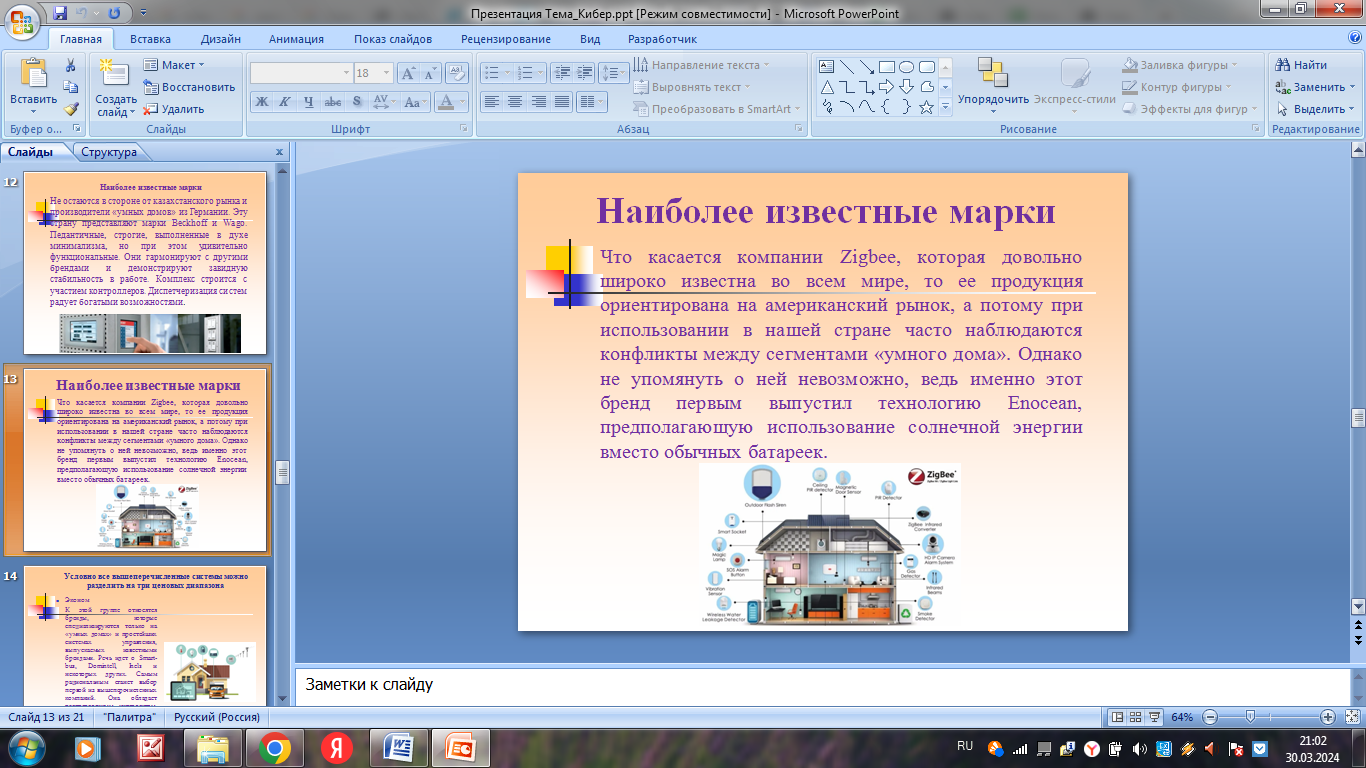Select the right block arrow shape

(887, 87)
